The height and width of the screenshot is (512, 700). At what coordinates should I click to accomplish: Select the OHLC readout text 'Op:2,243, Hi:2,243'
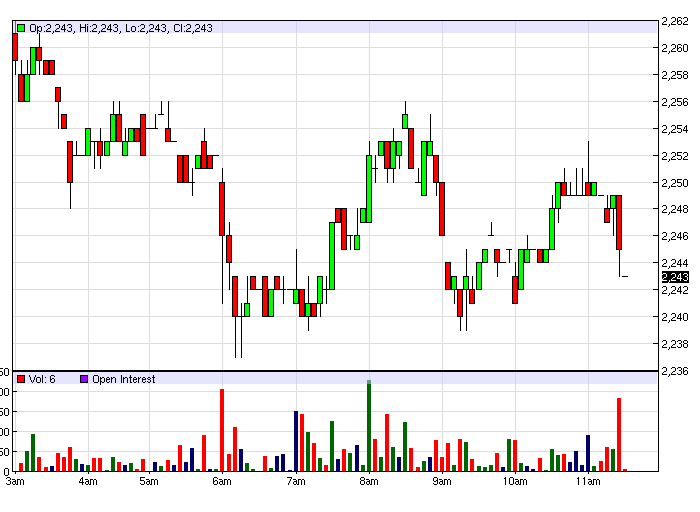click(75, 28)
